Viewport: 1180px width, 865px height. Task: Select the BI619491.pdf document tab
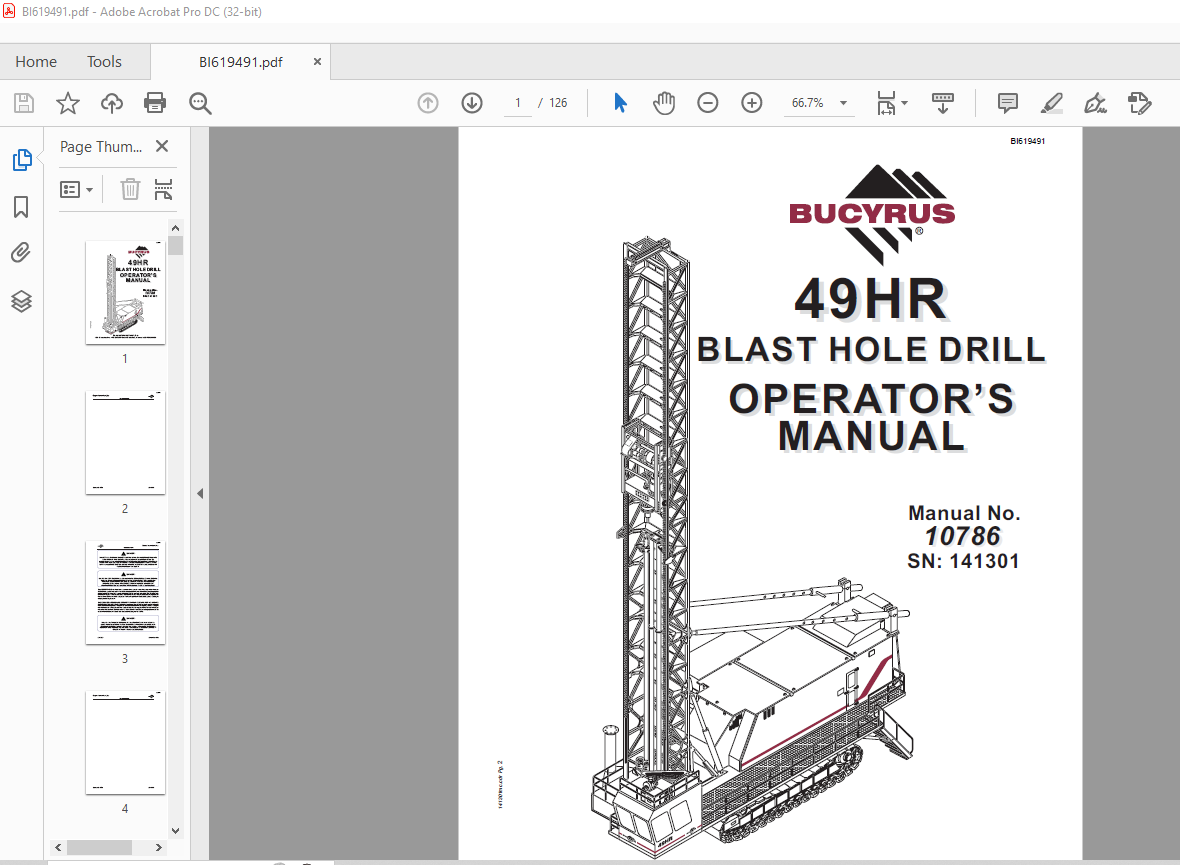pyautogui.click(x=241, y=62)
